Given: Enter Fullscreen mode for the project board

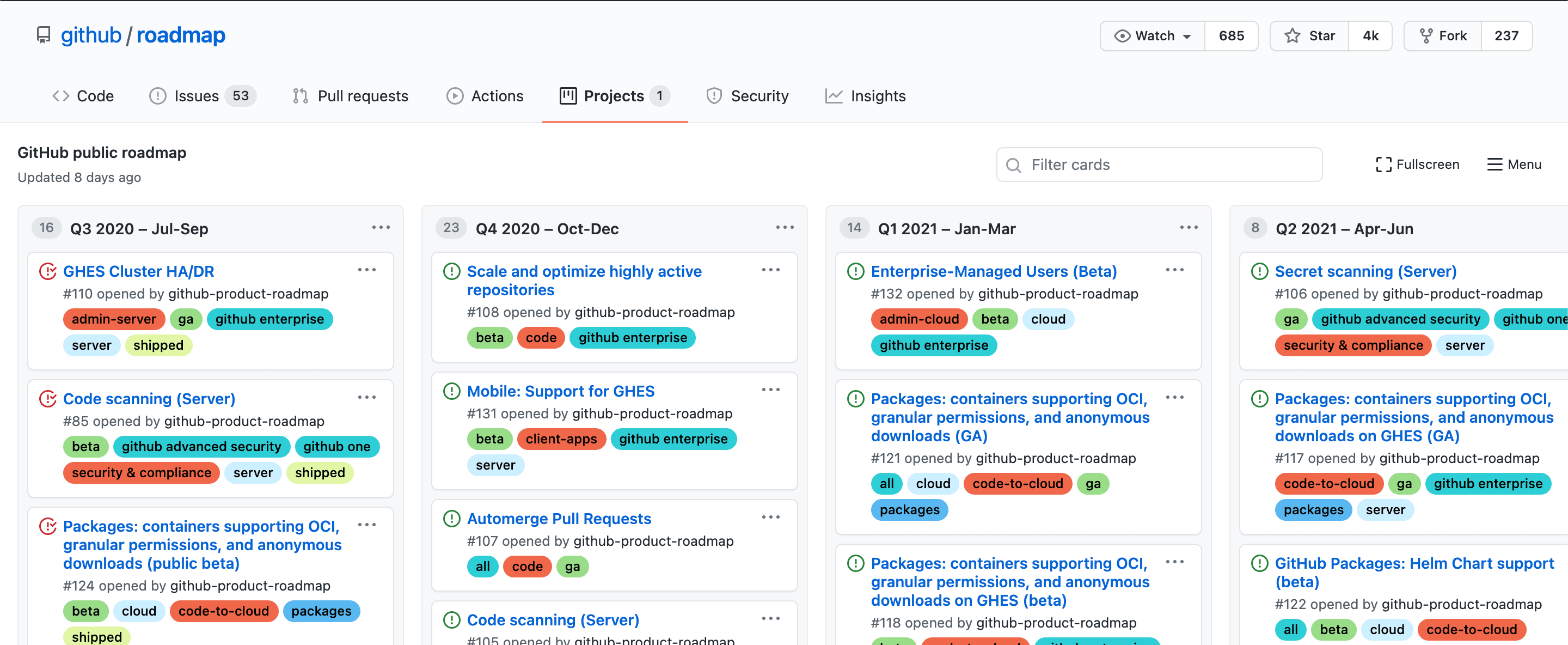Looking at the screenshot, I should point(1417,165).
